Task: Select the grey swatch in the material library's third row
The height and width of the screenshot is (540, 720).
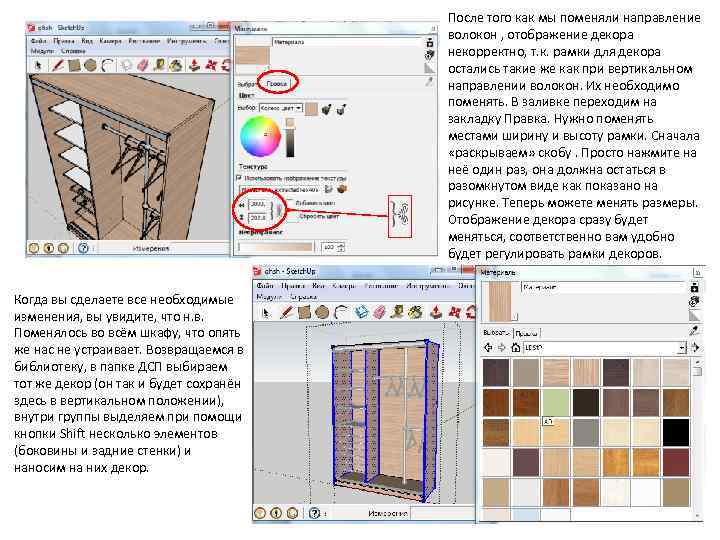Action: (585, 432)
